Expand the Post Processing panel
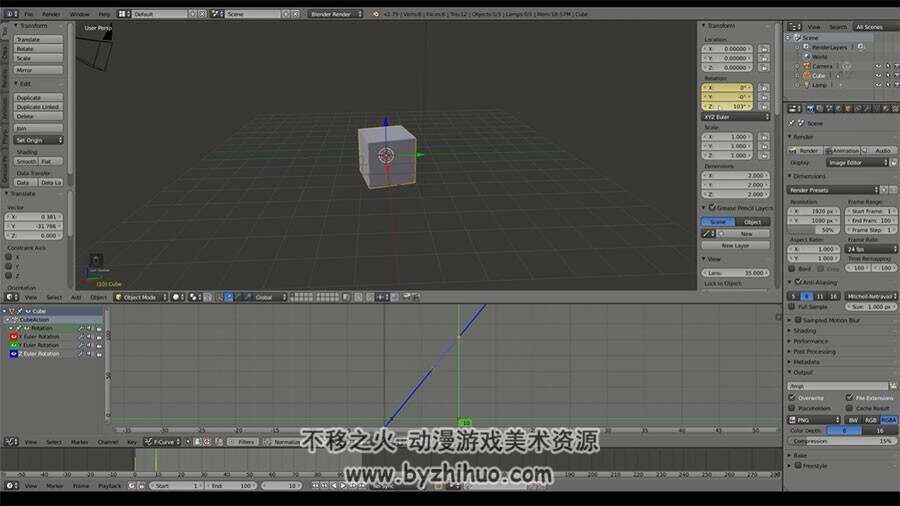The image size is (900, 506). [790, 352]
